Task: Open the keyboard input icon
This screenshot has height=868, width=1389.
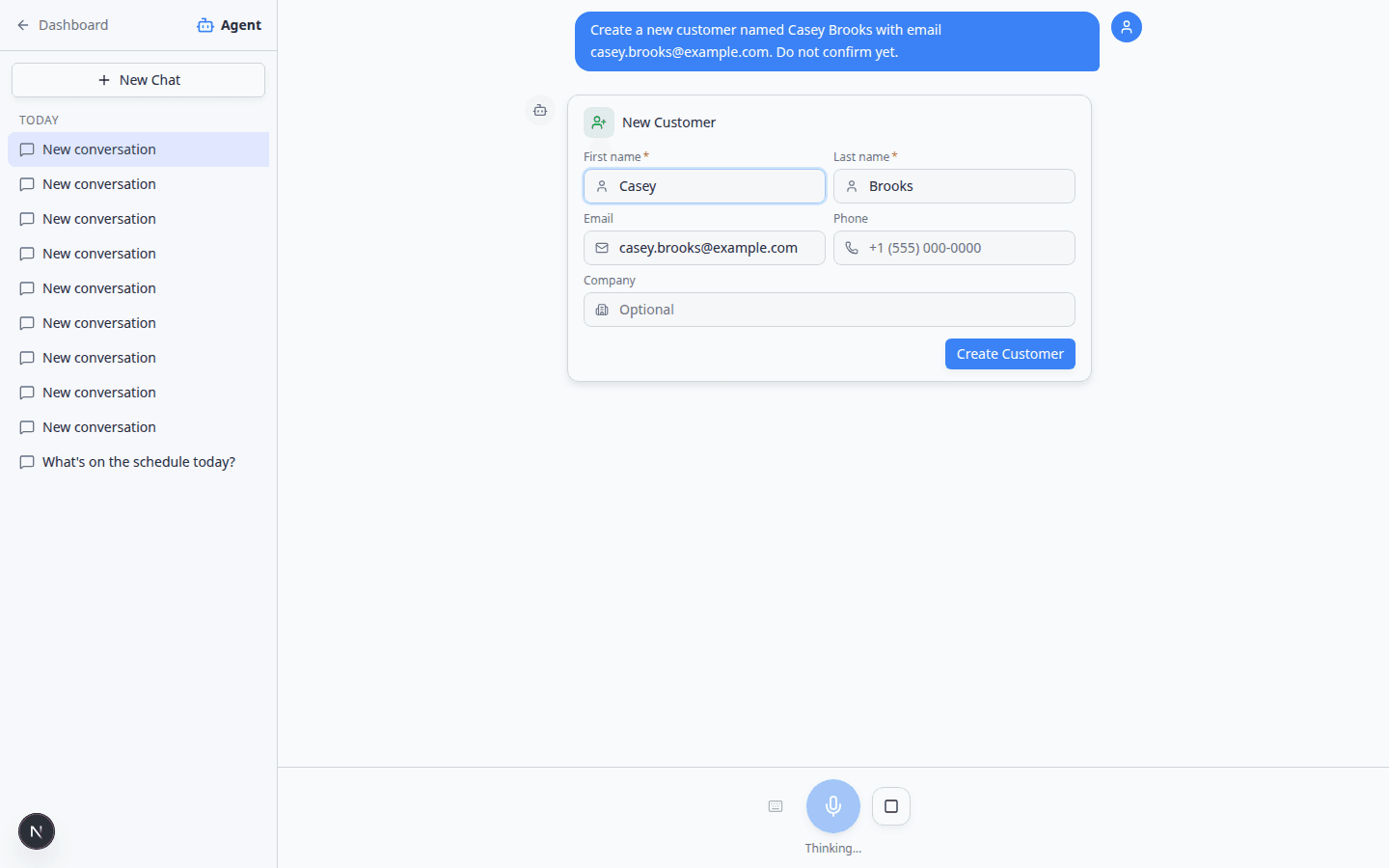Action: pos(776,806)
